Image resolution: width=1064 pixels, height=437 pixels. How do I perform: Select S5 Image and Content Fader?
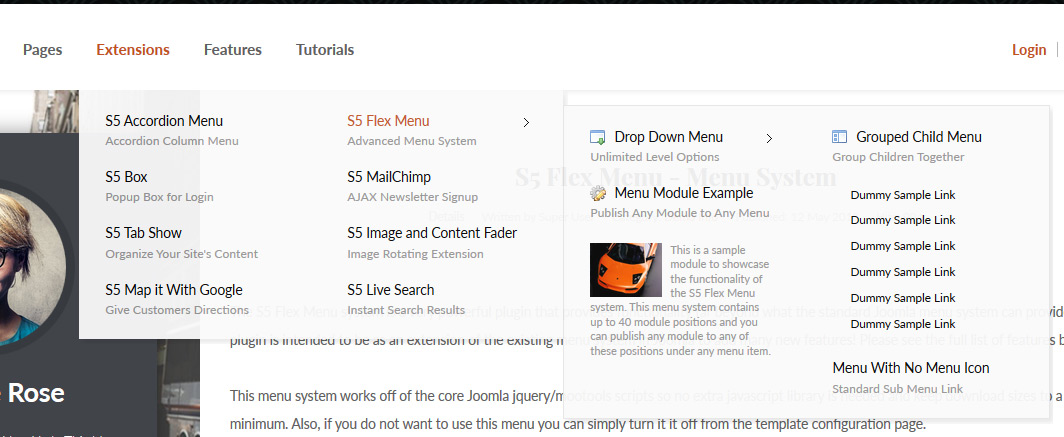coord(432,233)
